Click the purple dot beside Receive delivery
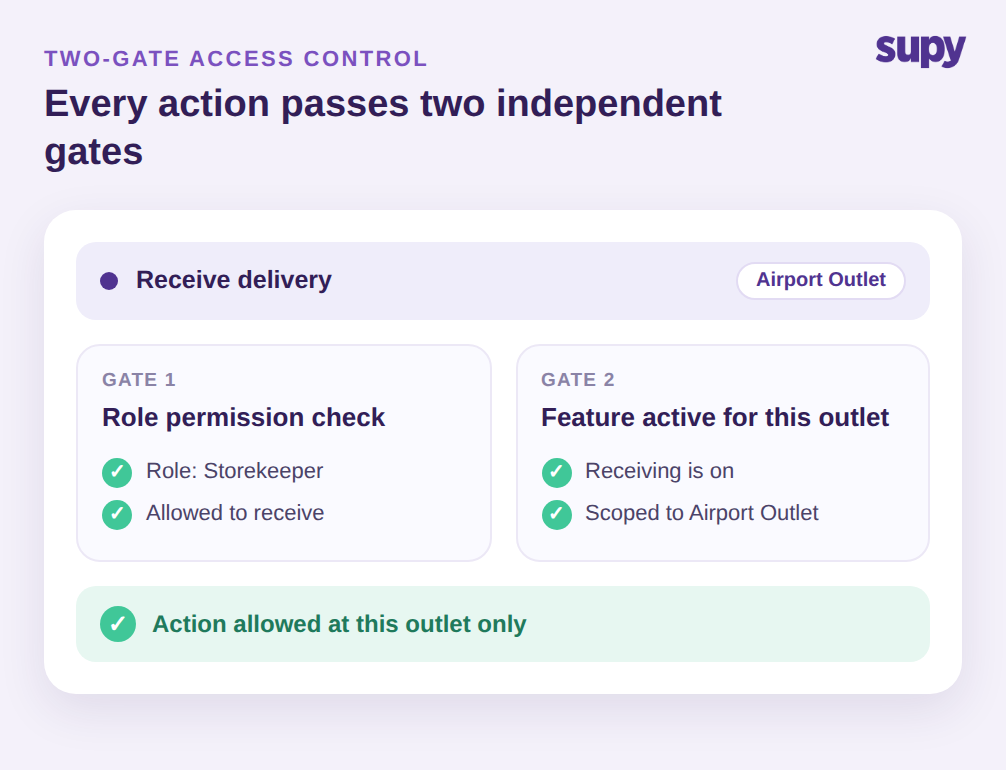1006x770 pixels. pos(109,281)
